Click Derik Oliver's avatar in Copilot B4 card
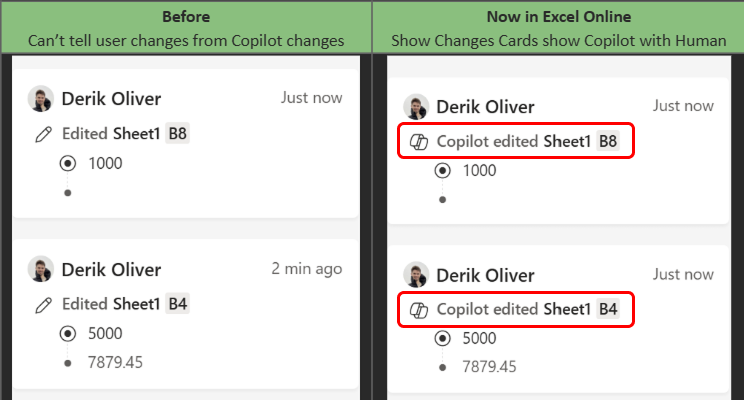This screenshot has height=400, width=744. point(416,275)
